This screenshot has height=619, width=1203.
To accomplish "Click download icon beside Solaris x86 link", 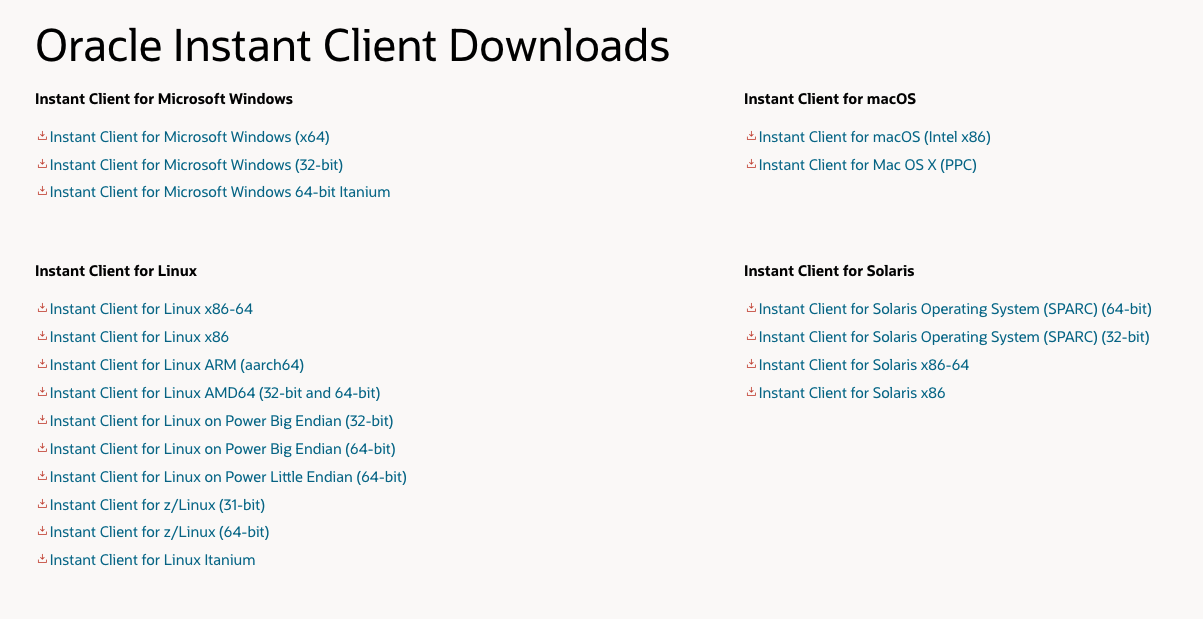I will point(751,392).
